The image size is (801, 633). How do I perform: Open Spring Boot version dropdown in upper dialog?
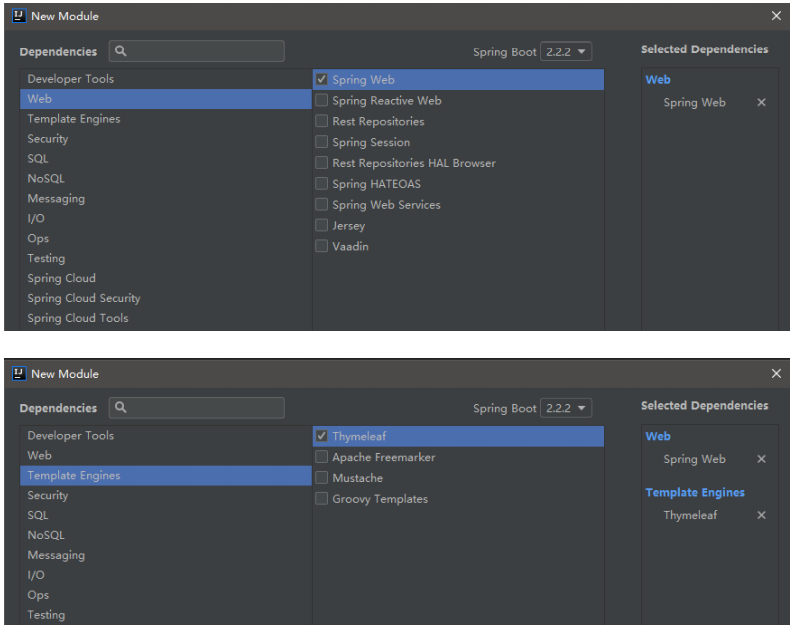click(566, 52)
